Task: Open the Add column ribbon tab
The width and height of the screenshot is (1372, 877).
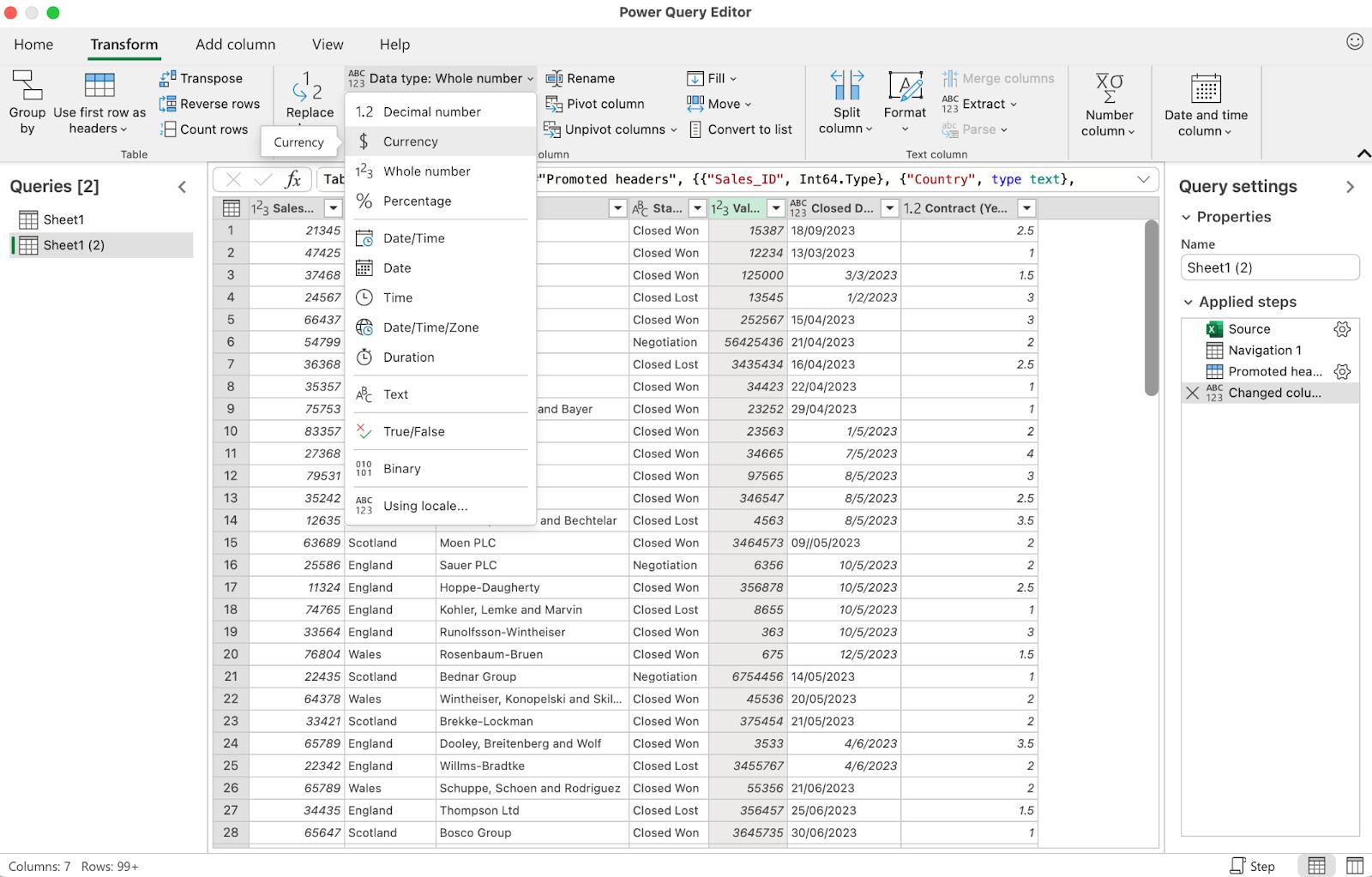Action: (x=236, y=45)
